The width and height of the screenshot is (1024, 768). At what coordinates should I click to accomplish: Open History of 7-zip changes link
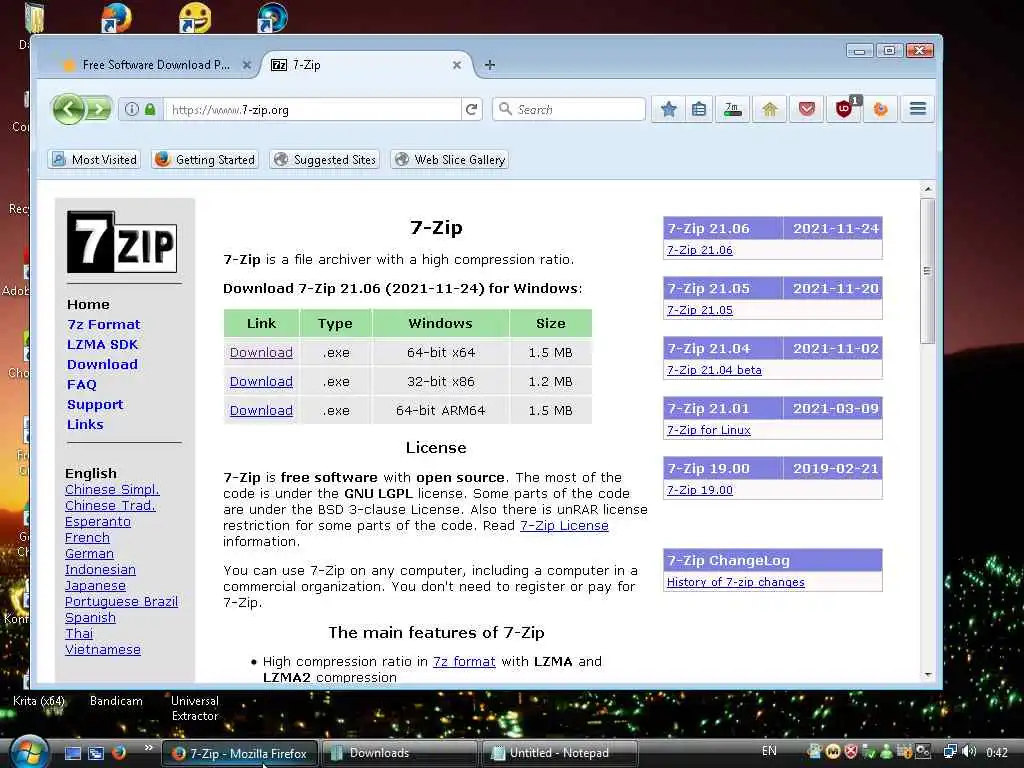(735, 582)
